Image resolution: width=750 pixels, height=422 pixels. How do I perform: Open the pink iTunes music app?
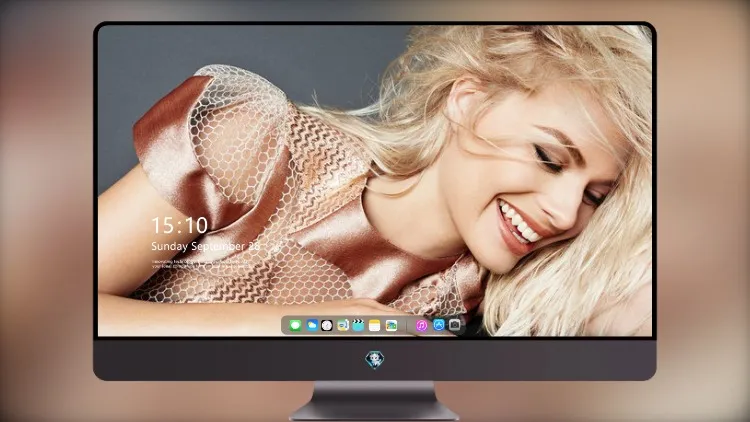(x=421, y=325)
